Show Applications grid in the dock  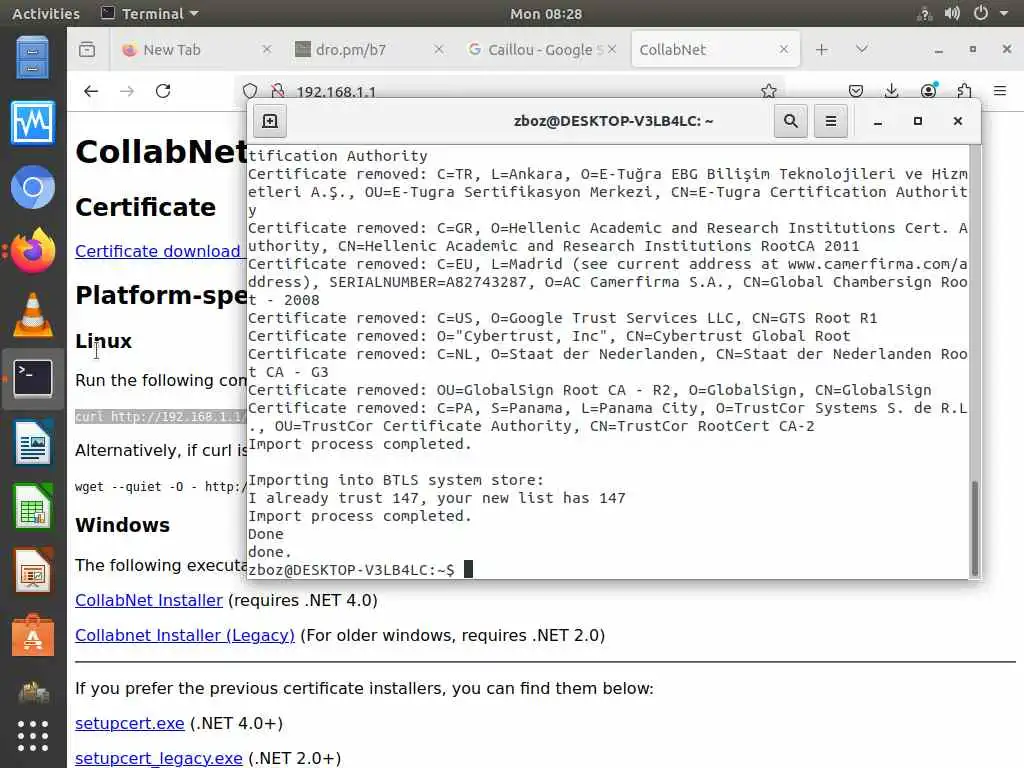pos(33,736)
